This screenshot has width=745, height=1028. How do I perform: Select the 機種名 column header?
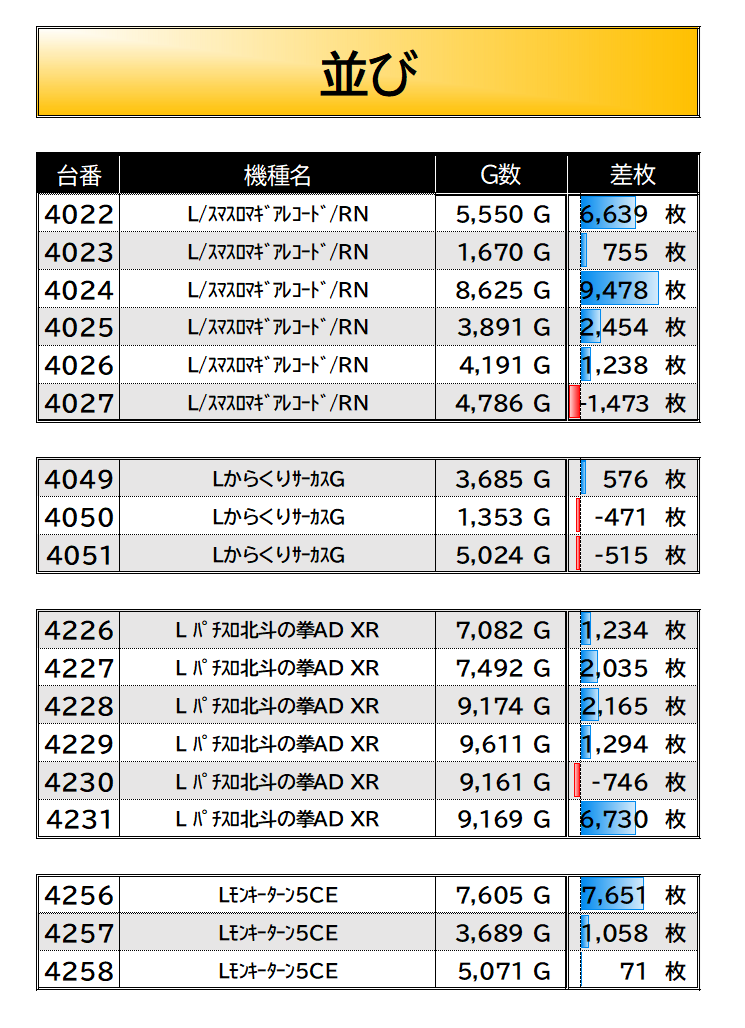[277, 174]
